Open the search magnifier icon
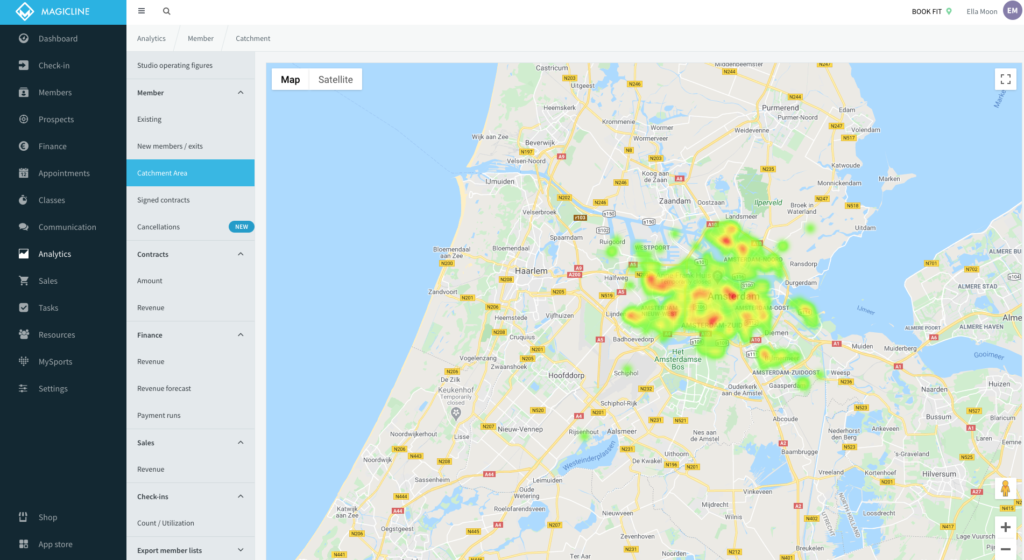The image size is (1024, 560). click(x=166, y=11)
